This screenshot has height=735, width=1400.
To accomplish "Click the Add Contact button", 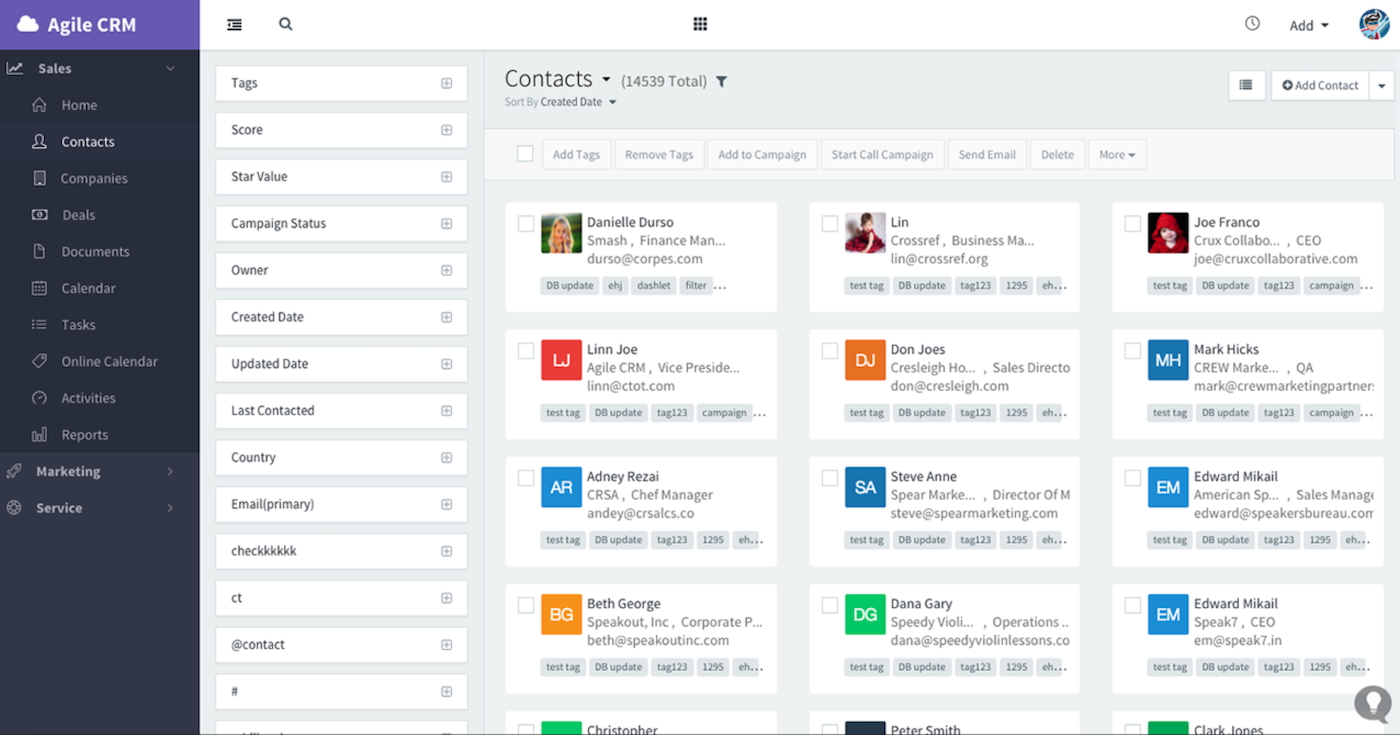I will tap(1320, 85).
